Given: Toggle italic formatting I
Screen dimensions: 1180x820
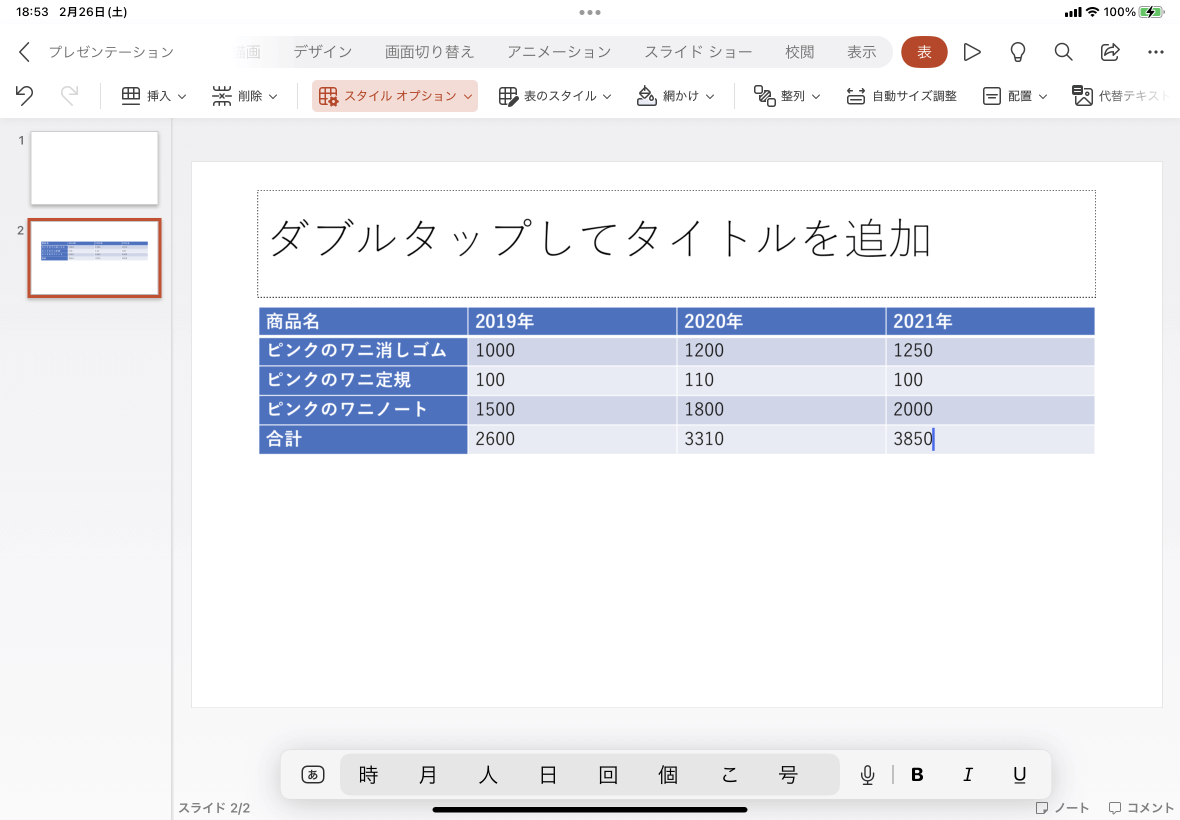Looking at the screenshot, I should tap(968, 774).
